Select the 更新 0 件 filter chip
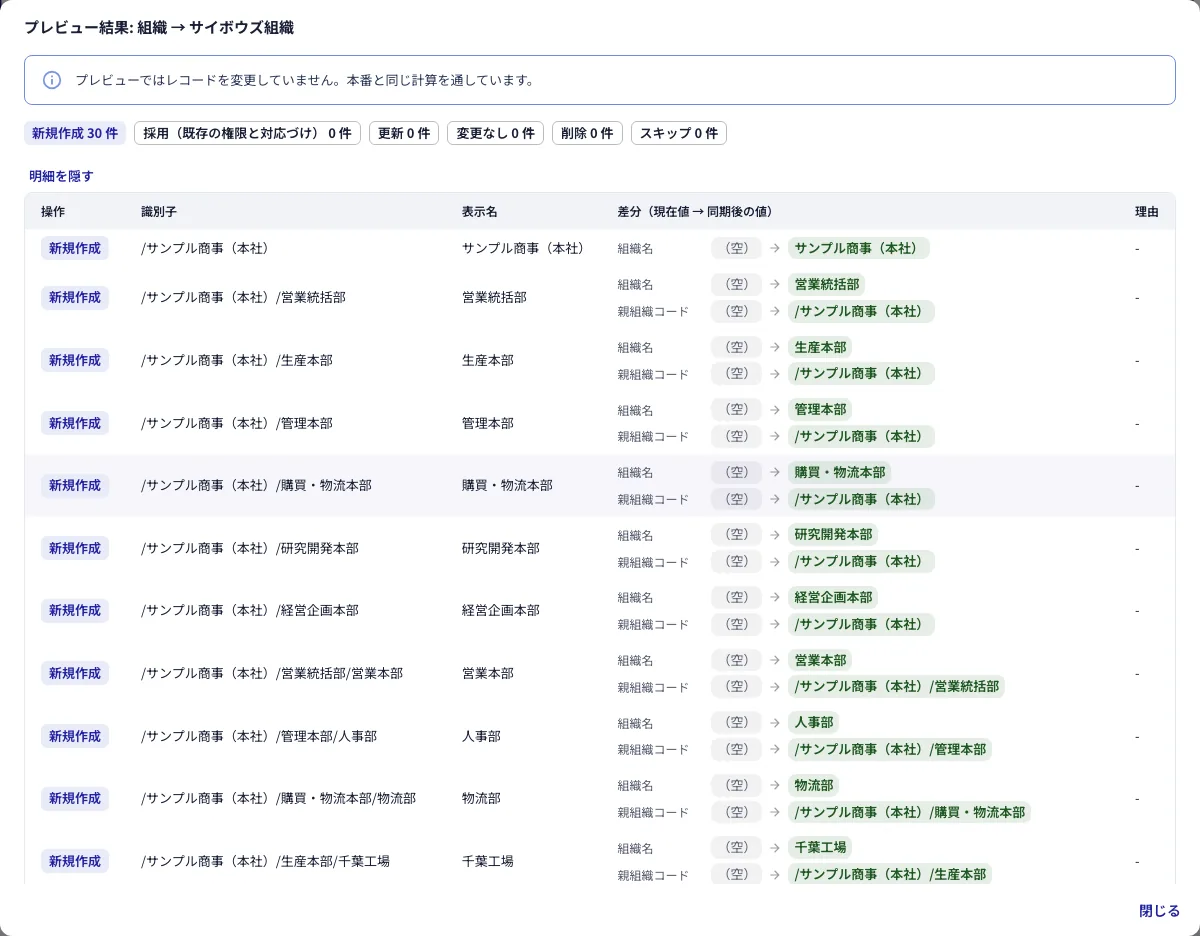Viewport: 1200px width, 936px height. [x=404, y=133]
